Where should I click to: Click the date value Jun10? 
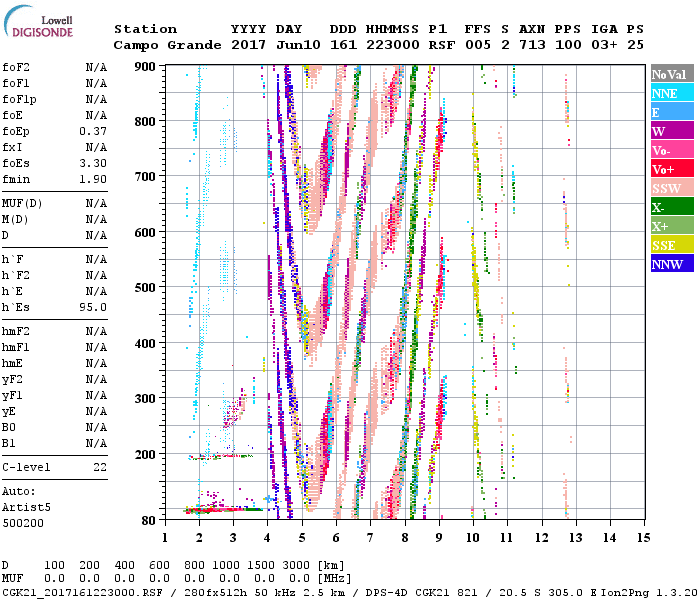pos(298,45)
